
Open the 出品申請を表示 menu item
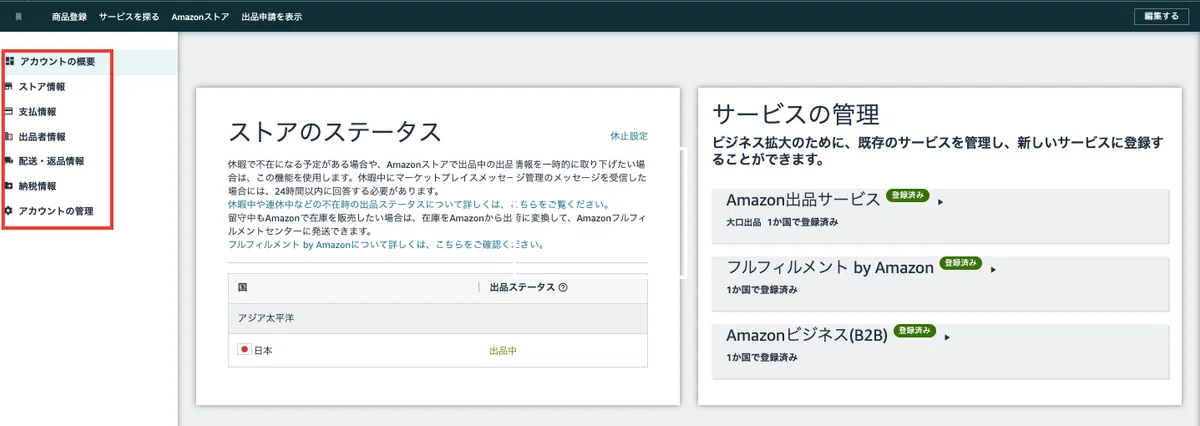(272, 17)
